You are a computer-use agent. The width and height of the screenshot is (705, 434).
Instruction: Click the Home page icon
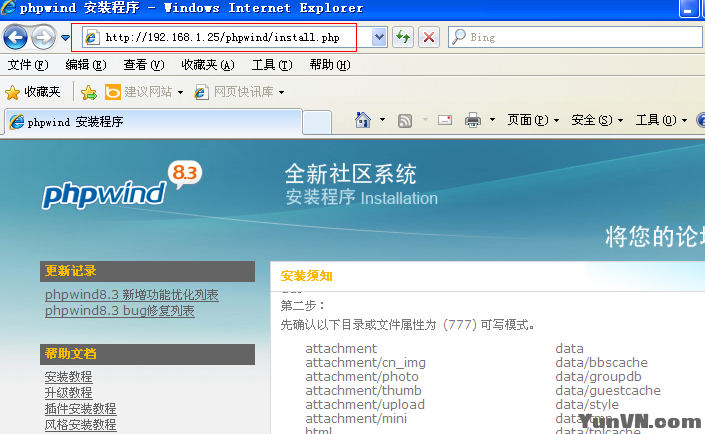363,120
